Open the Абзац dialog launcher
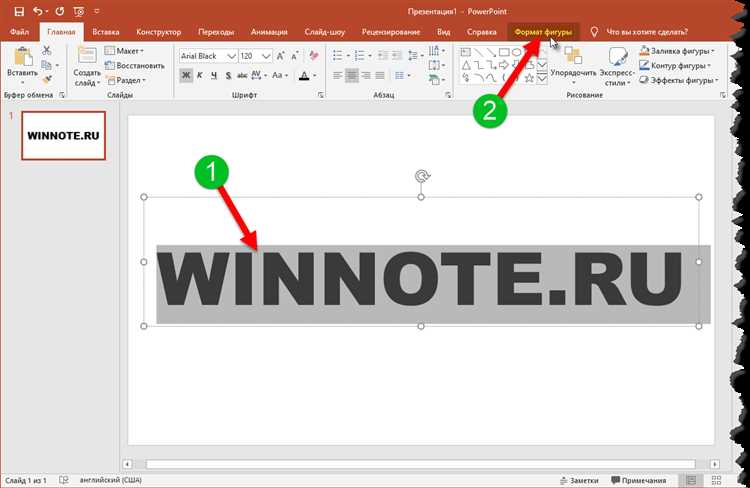Screen dimensions: 750x488 tap(448, 95)
